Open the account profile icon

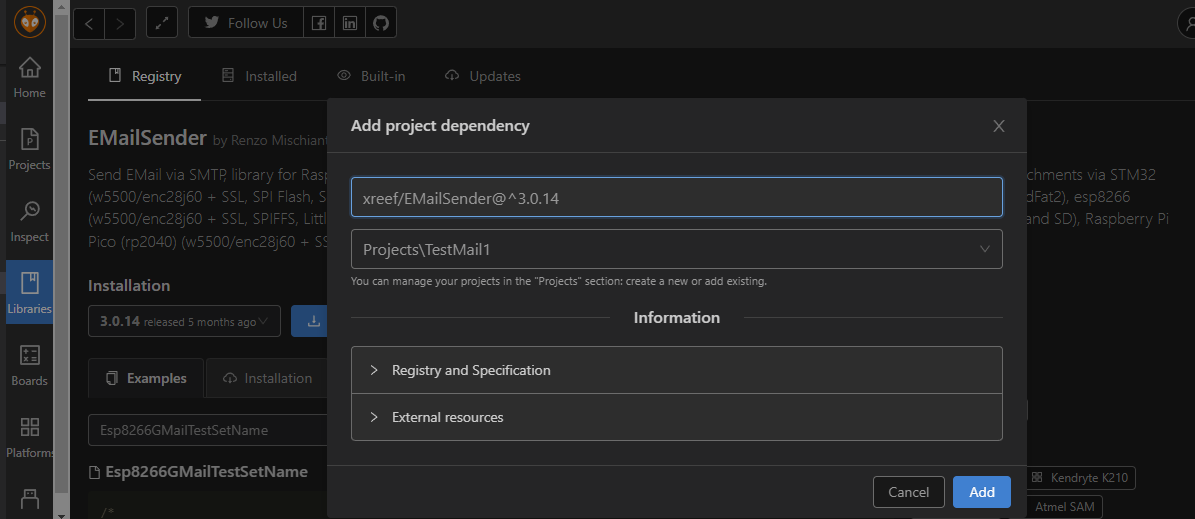tap(1187, 23)
